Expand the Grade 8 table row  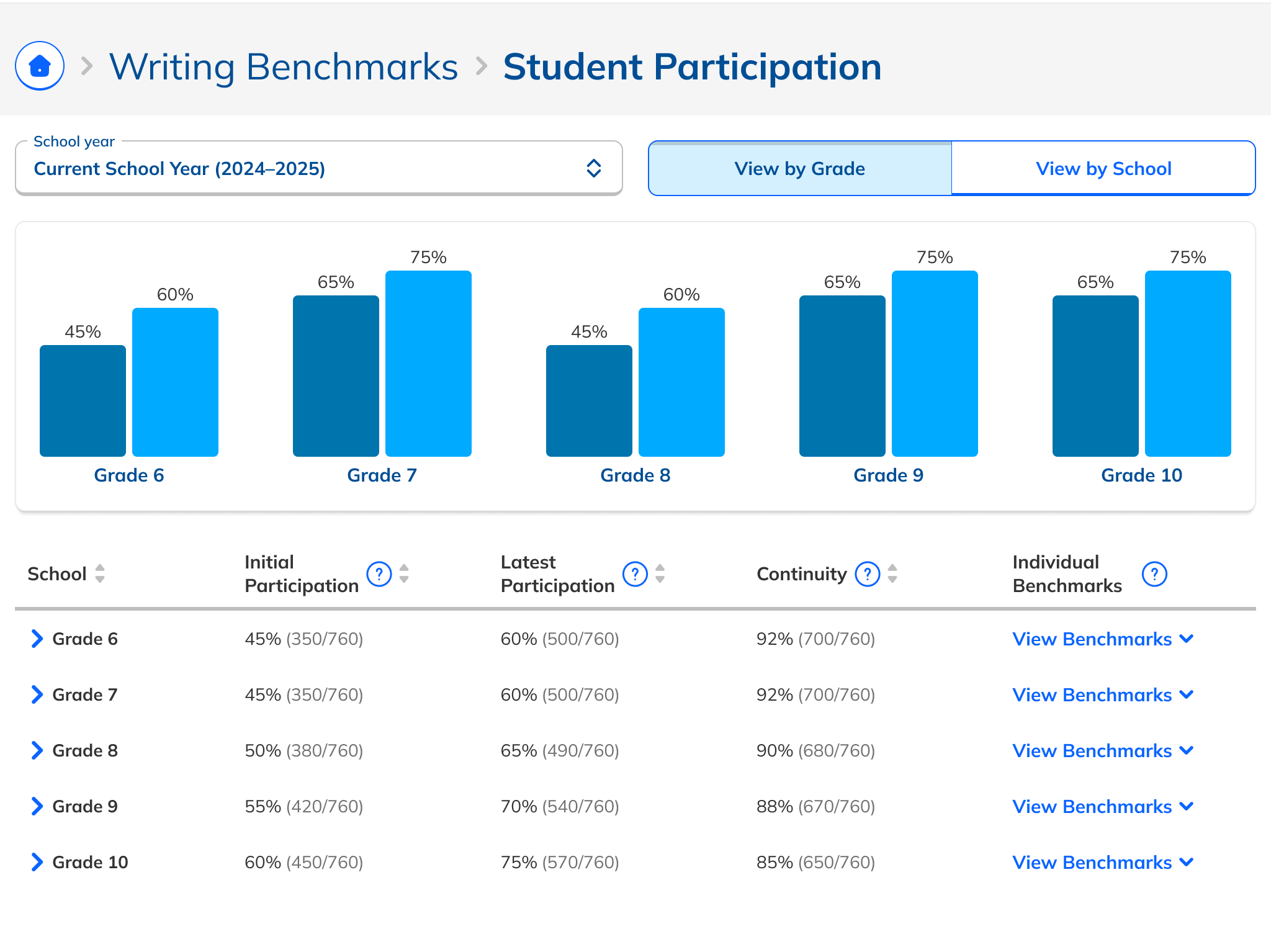37,750
